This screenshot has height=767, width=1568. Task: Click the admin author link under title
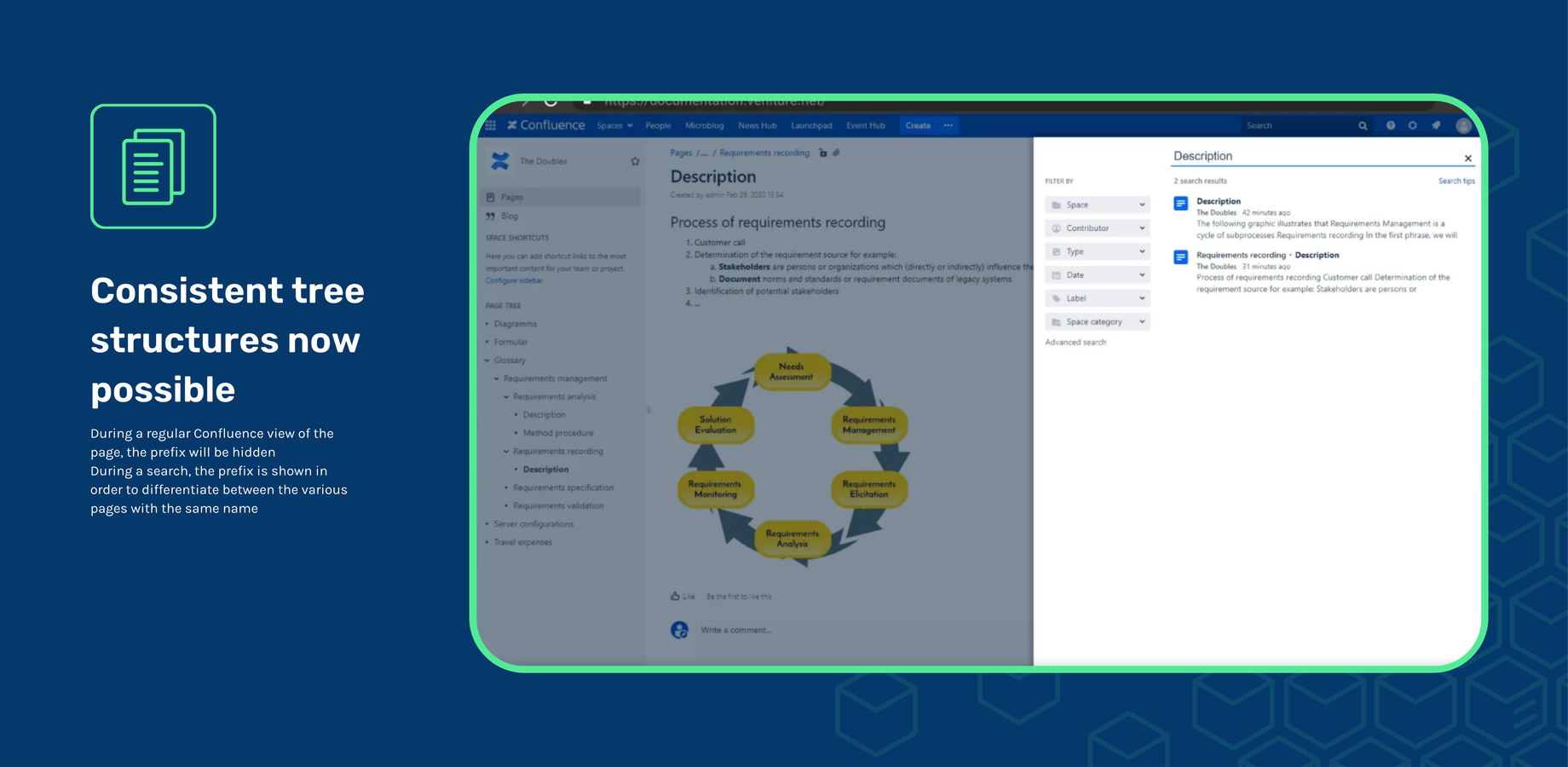pos(715,195)
